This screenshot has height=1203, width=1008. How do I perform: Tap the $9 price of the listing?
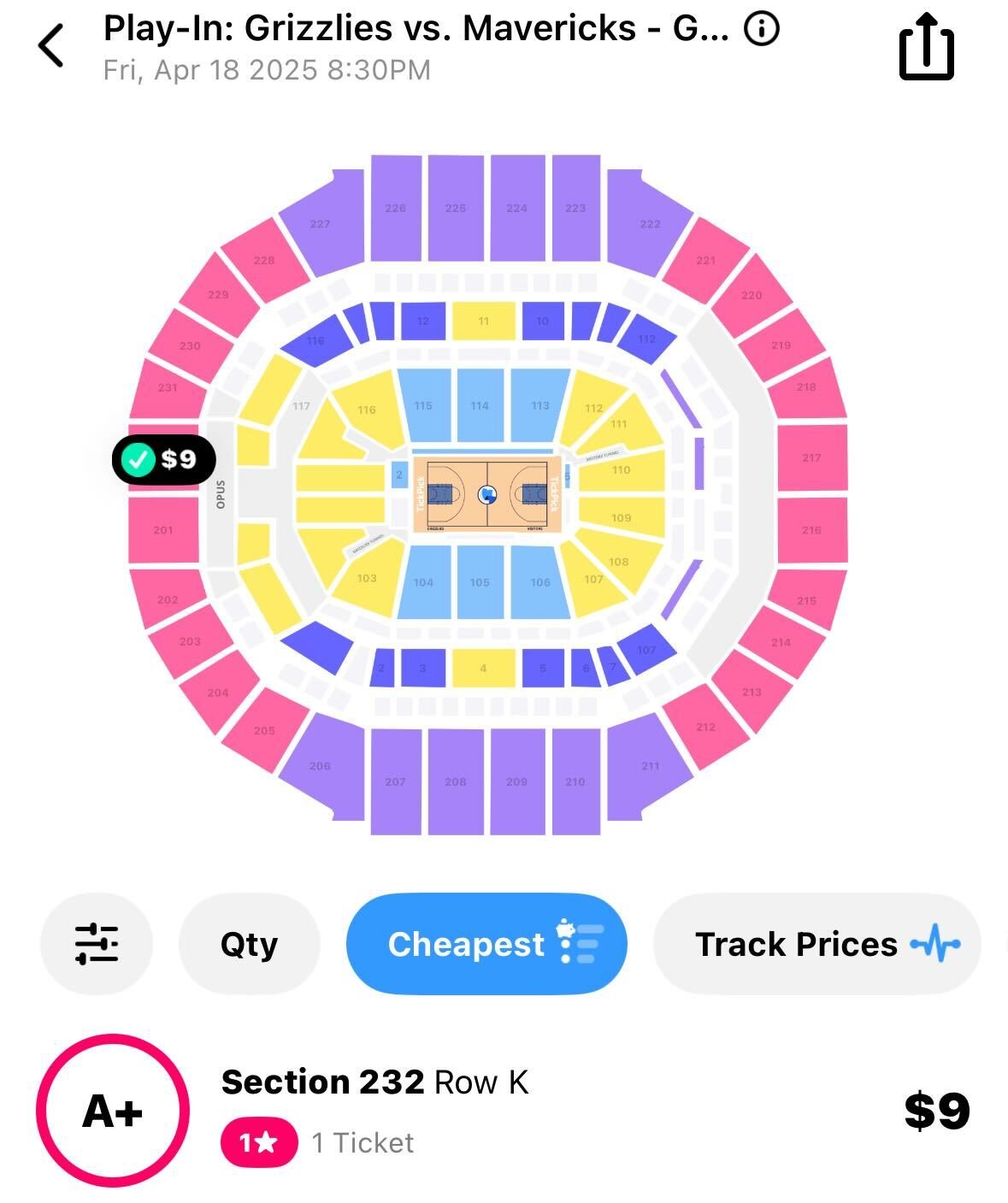(937, 1111)
